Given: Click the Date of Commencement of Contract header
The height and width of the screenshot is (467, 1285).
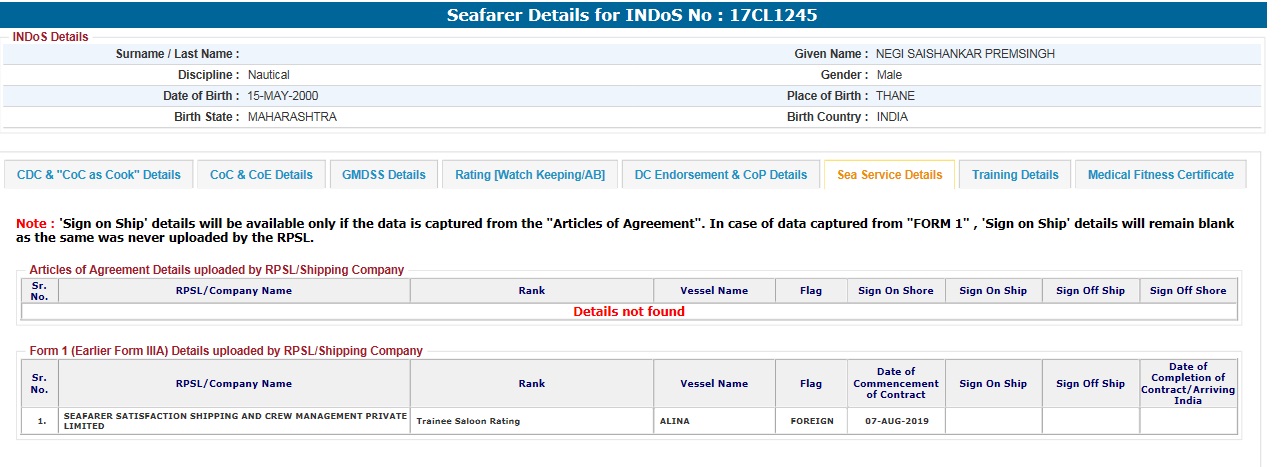Looking at the screenshot, I should coord(896,383).
